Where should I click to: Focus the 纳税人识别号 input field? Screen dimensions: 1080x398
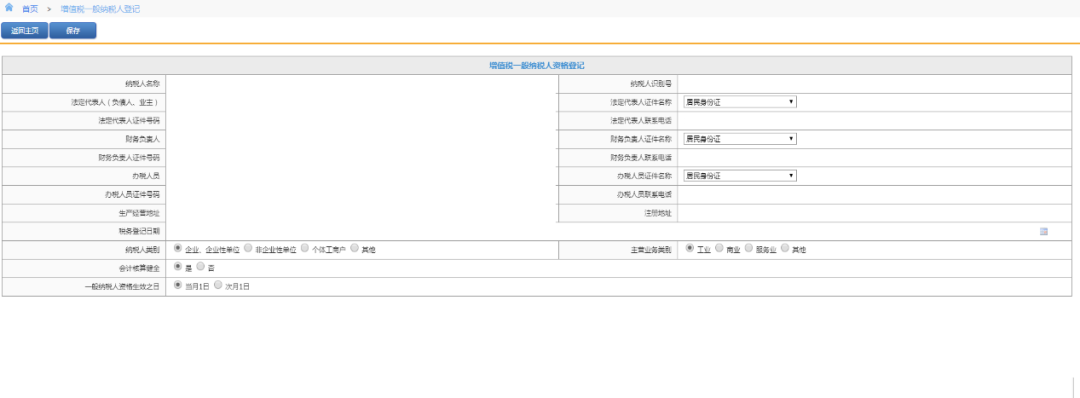(x=874, y=83)
